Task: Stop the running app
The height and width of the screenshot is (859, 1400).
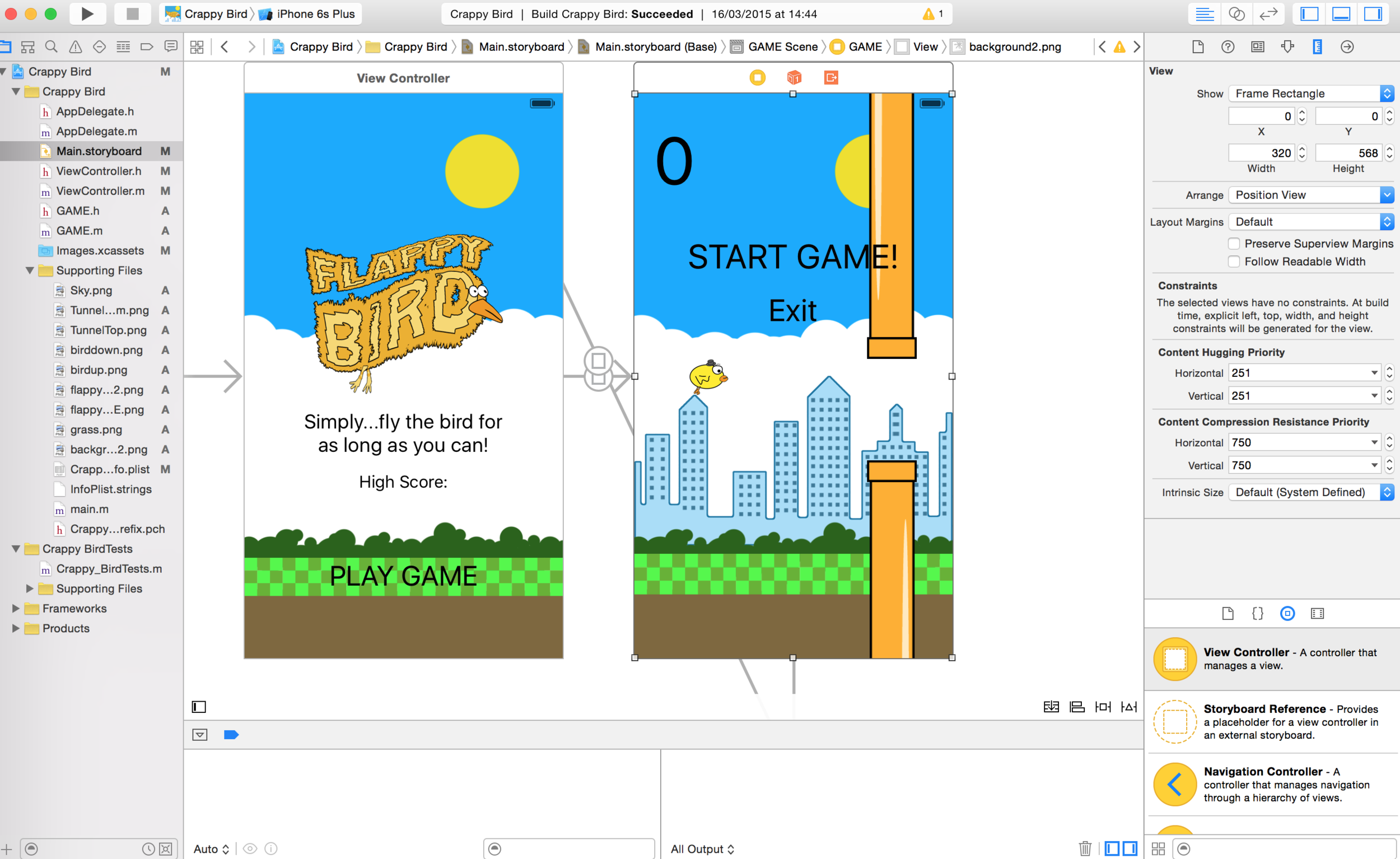Action: [132, 13]
